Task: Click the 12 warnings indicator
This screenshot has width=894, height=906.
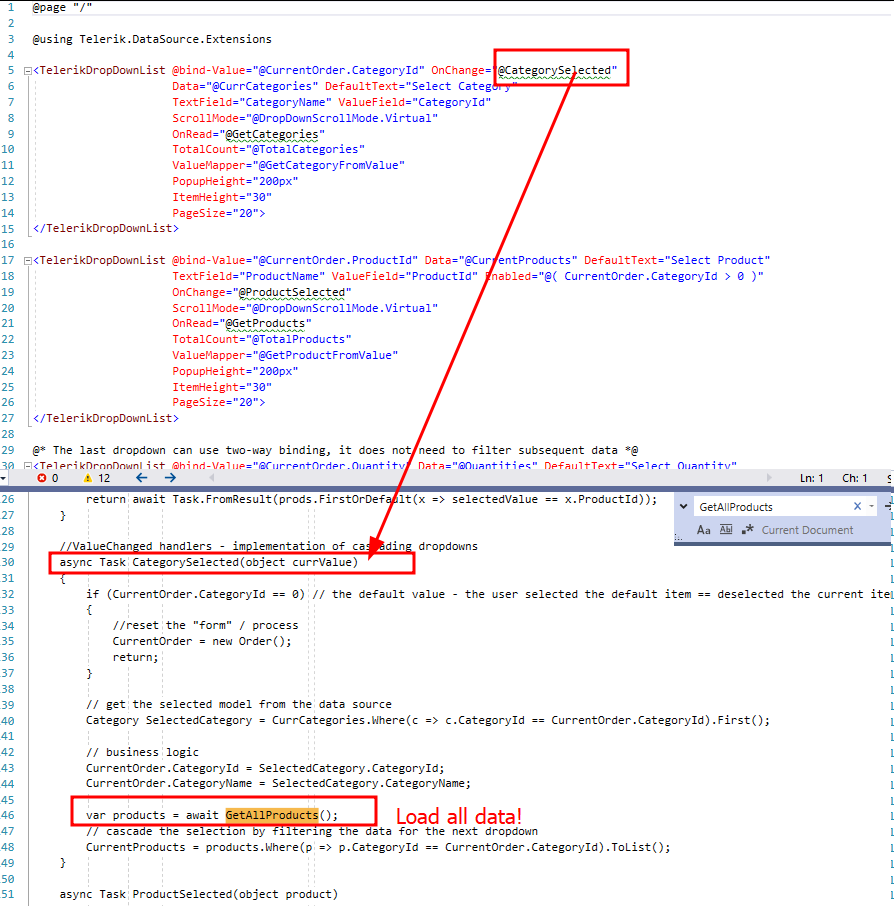Action: [97, 477]
